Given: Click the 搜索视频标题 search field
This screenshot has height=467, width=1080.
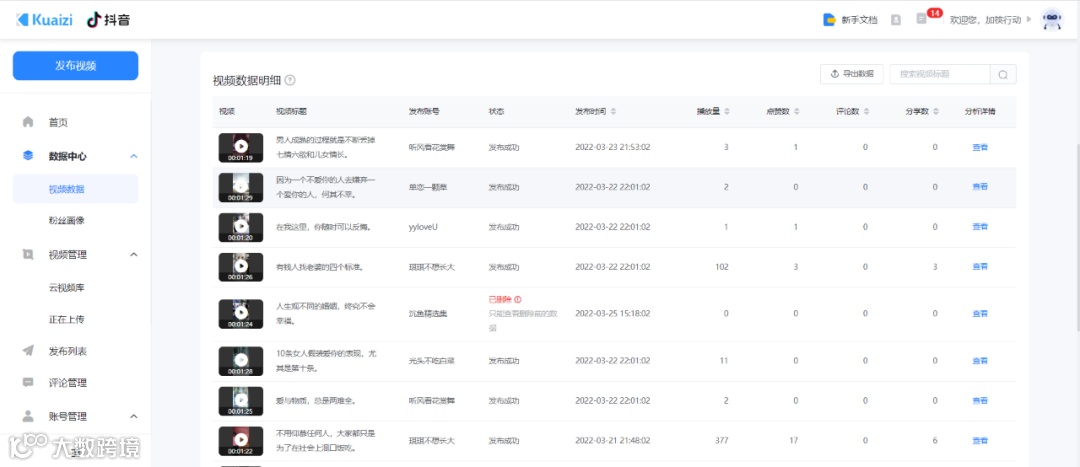Looking at the screenshot, I should point(940,74).
